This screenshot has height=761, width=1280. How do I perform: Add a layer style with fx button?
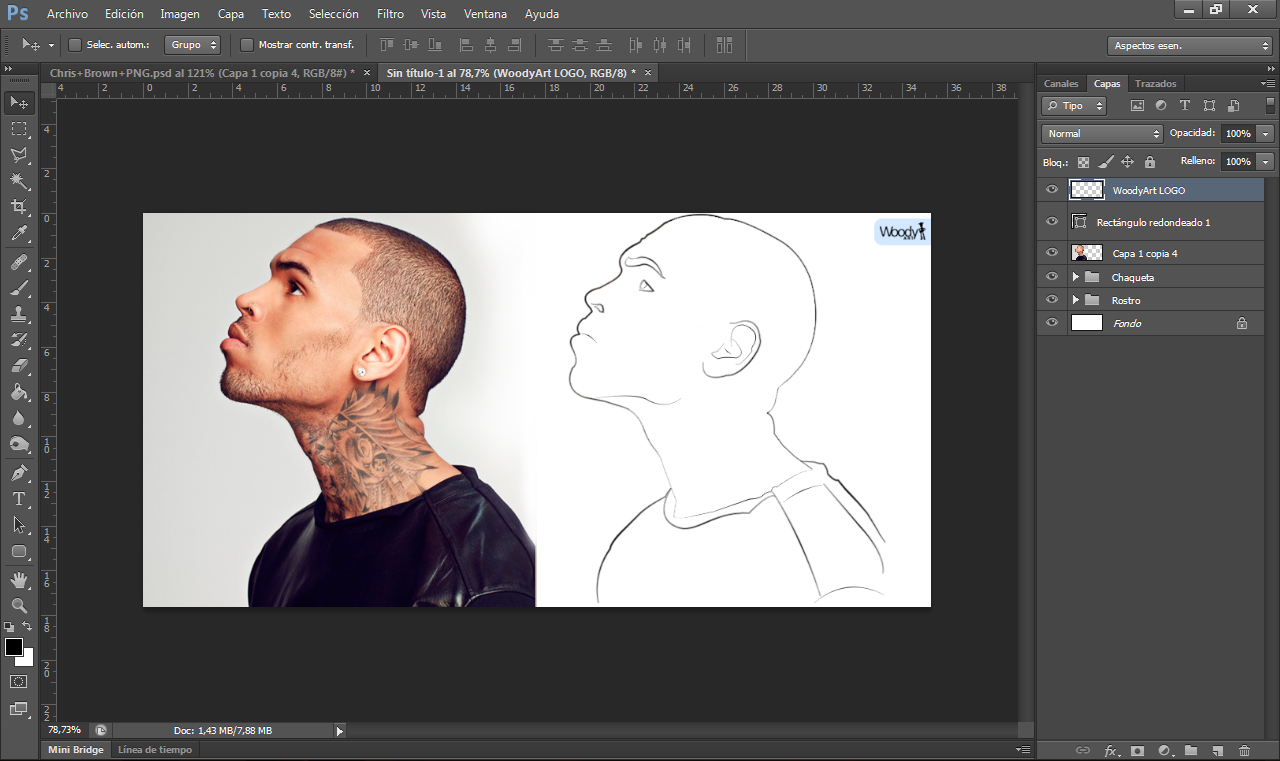point(1110,750)
